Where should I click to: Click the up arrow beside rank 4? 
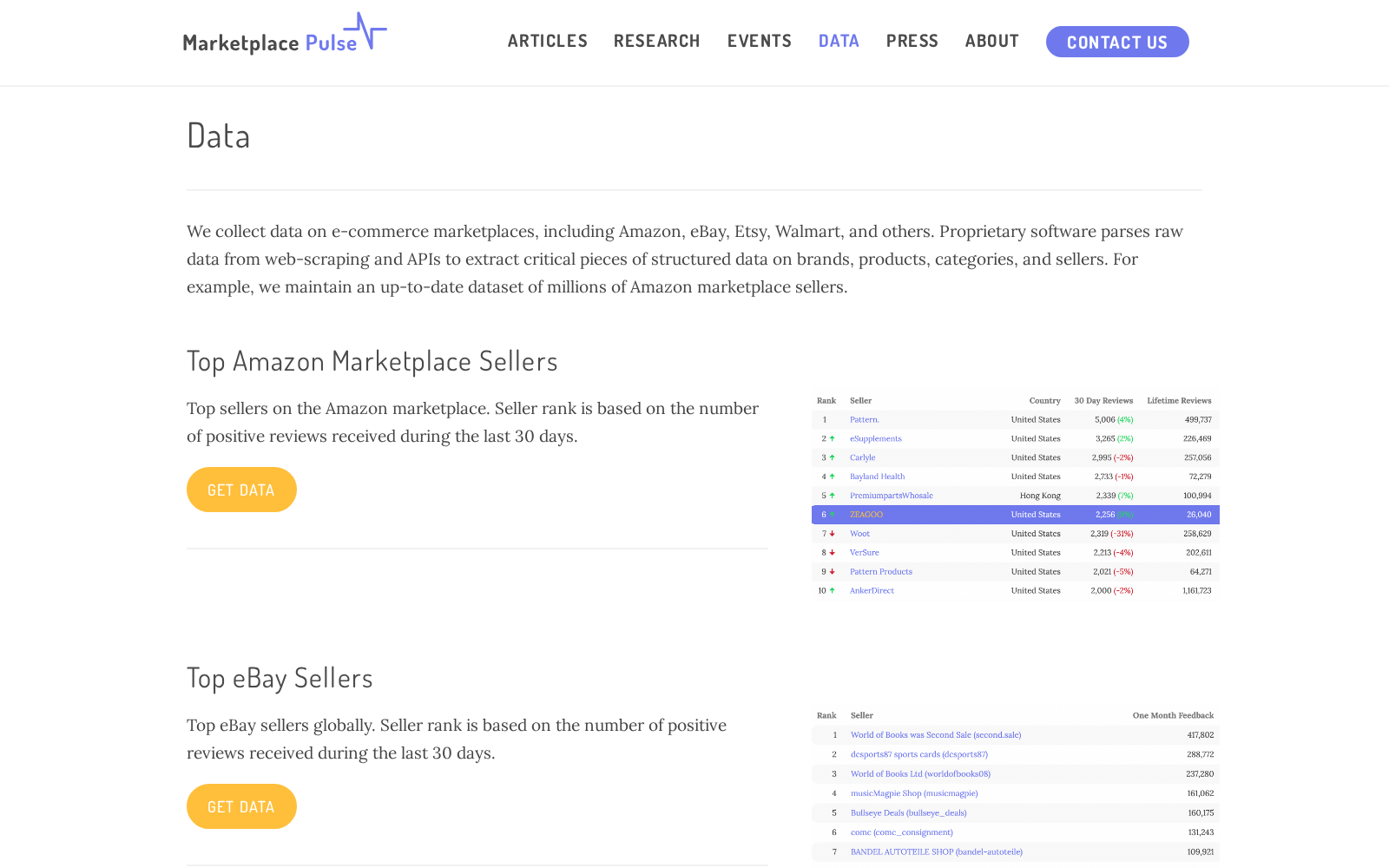832,477
